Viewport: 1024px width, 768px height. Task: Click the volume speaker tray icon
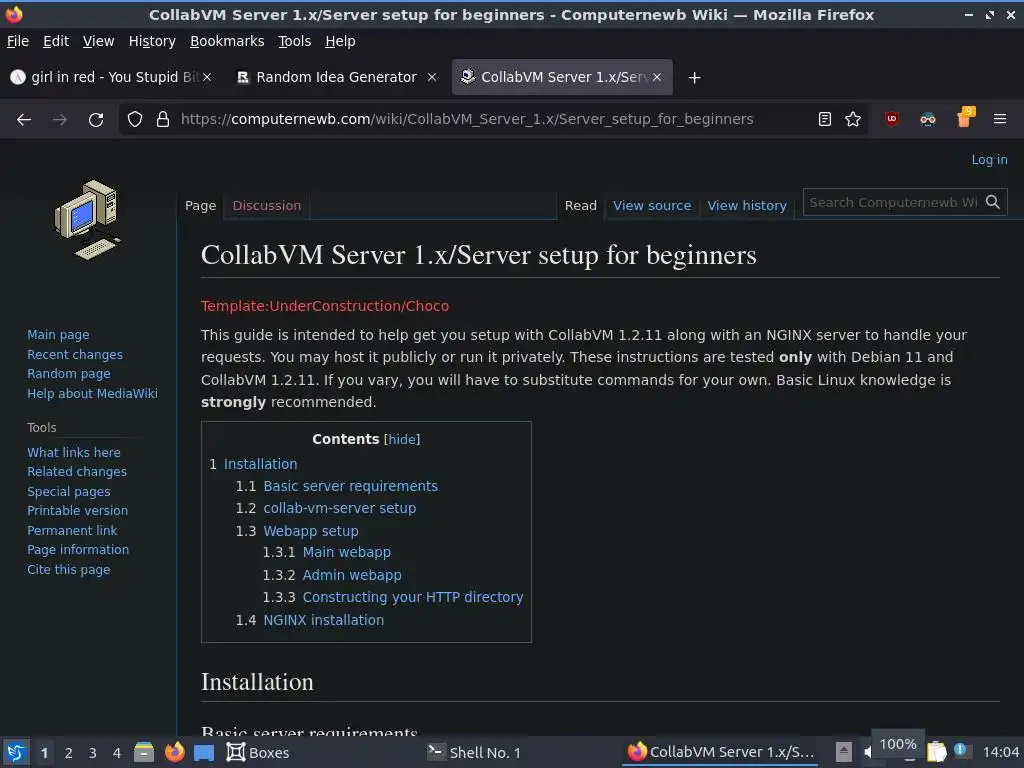pyautogui.click(x=867, y=753)
